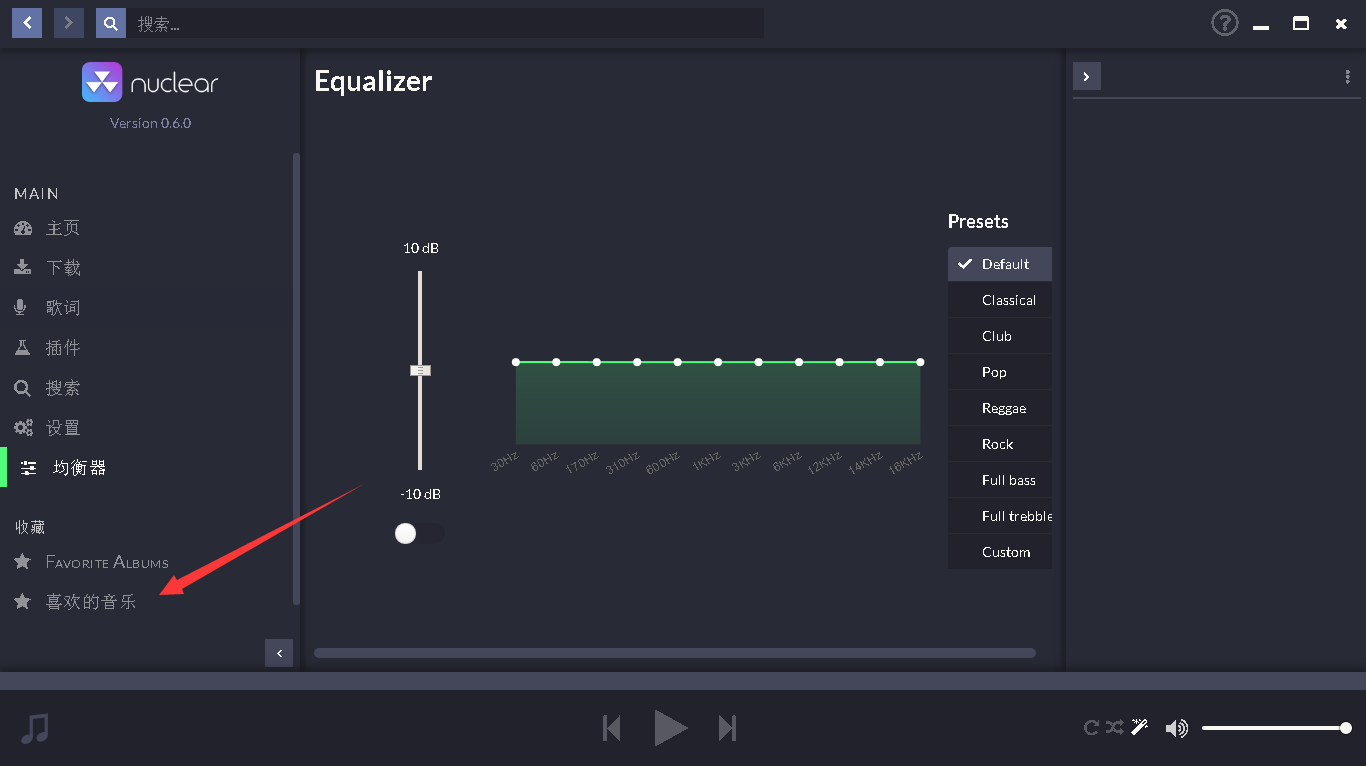Open Favorite Albums

coord(106,562)
